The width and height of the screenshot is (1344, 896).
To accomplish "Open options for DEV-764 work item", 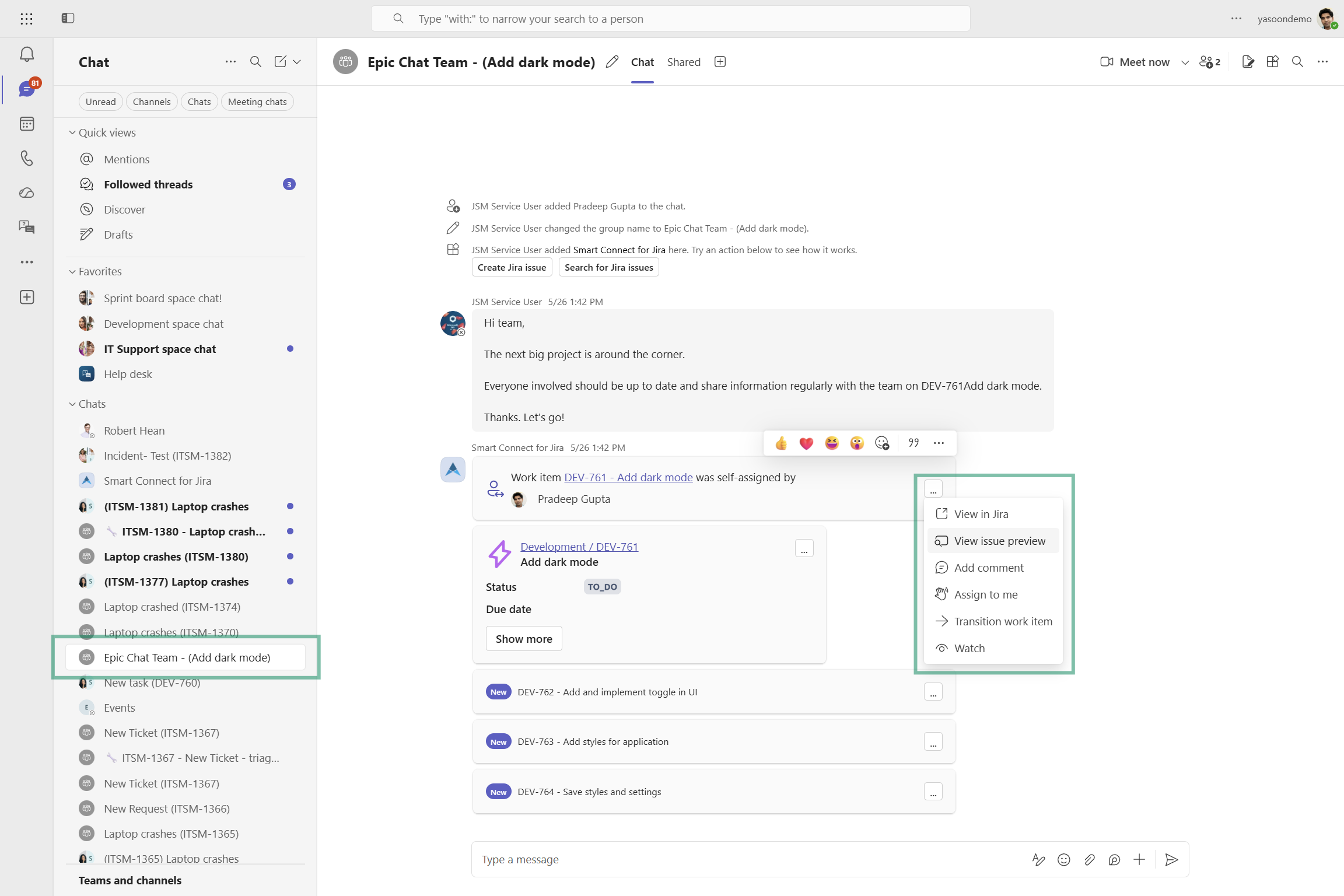I will (933, 792).
